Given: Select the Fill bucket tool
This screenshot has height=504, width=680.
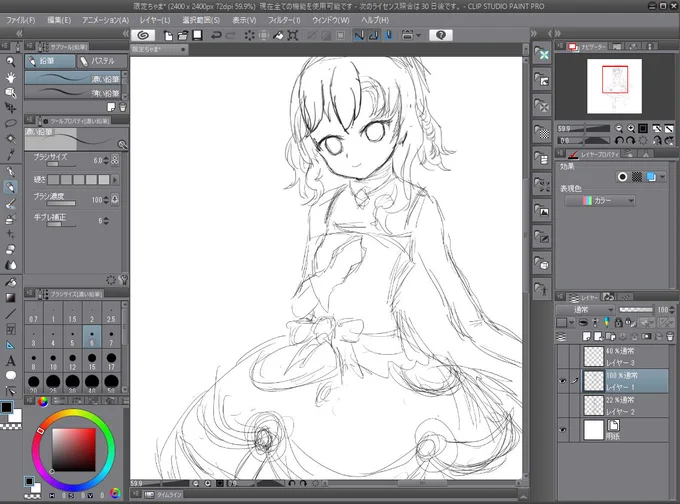Looking at the screenshot, I should 10,282.
